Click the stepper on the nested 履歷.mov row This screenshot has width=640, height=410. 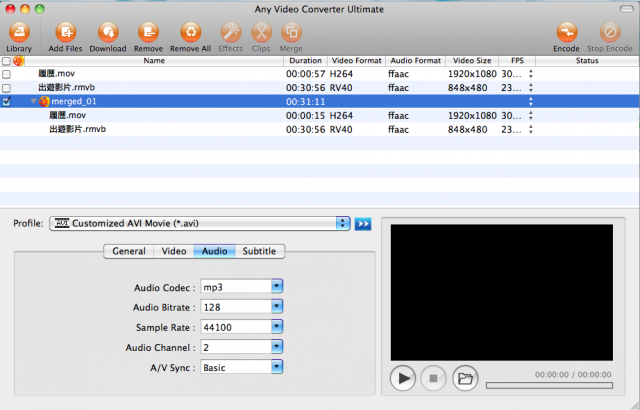tap(531, 115)
